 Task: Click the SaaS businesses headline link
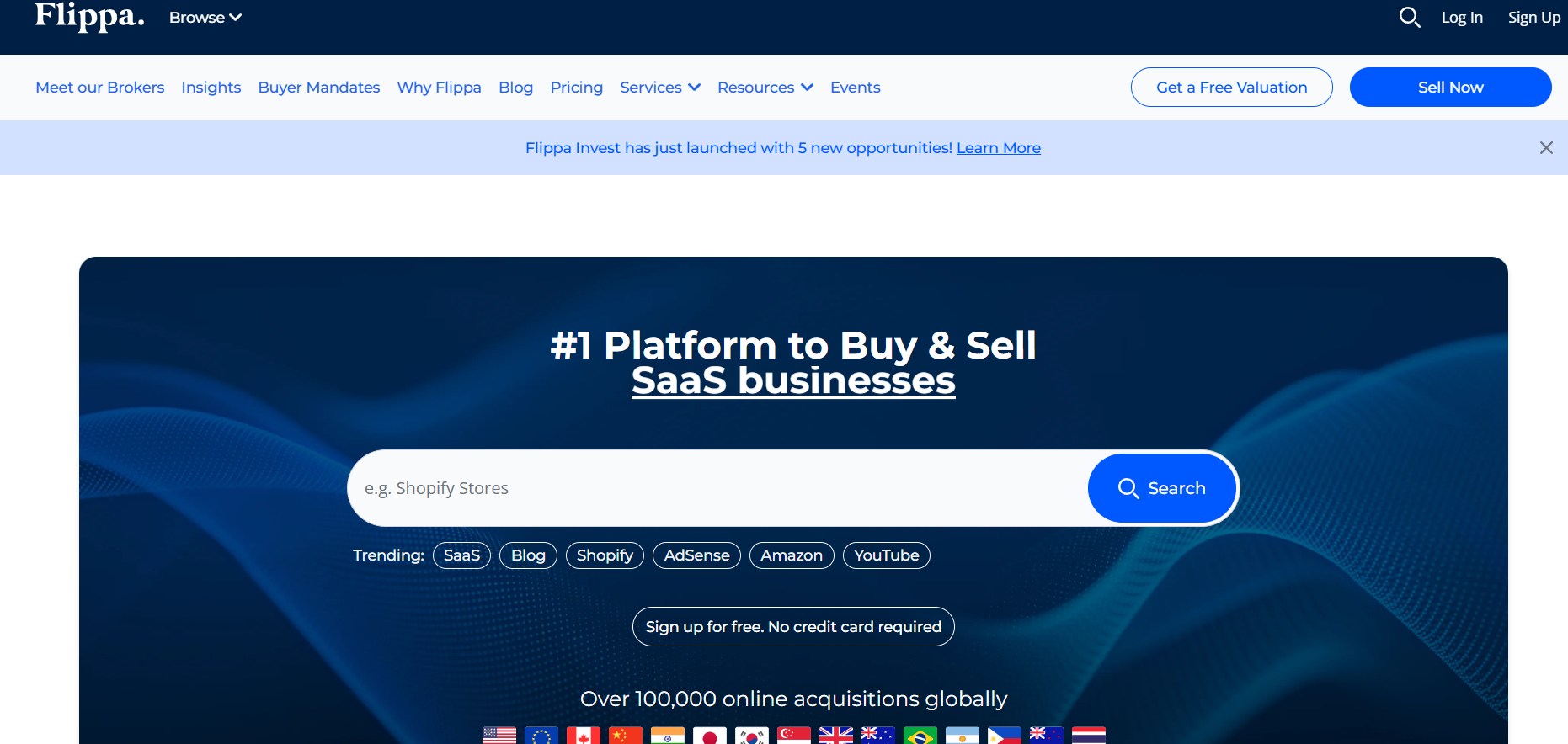[793, 380]
